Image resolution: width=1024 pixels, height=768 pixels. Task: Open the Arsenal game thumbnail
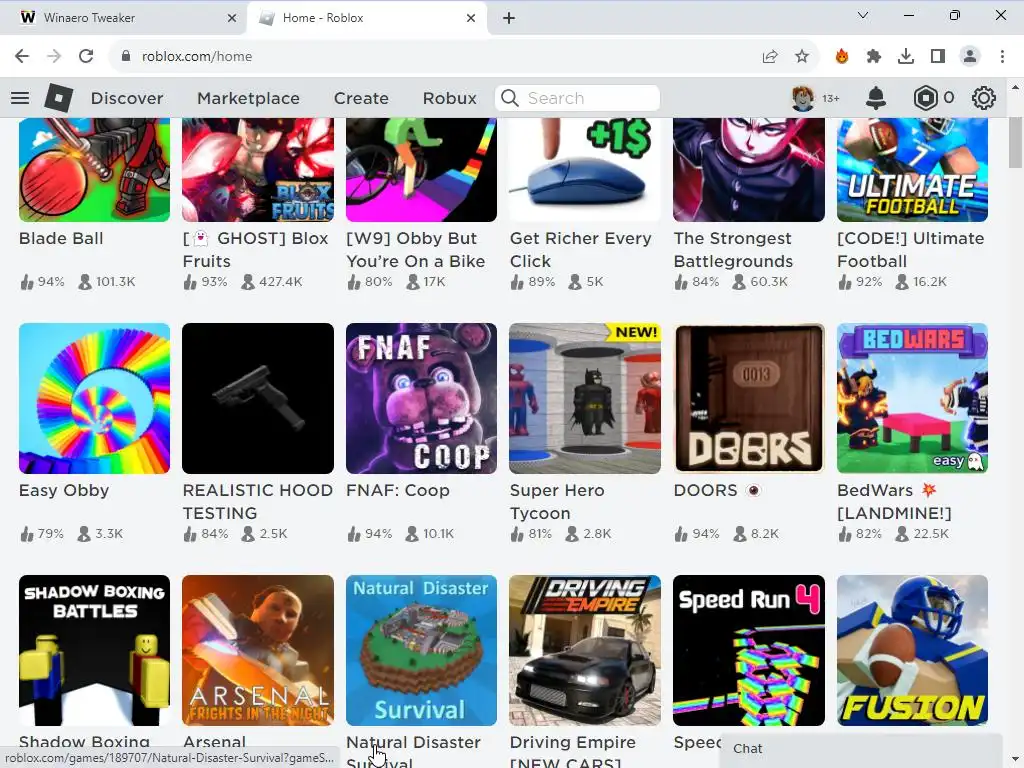[258, 650]
